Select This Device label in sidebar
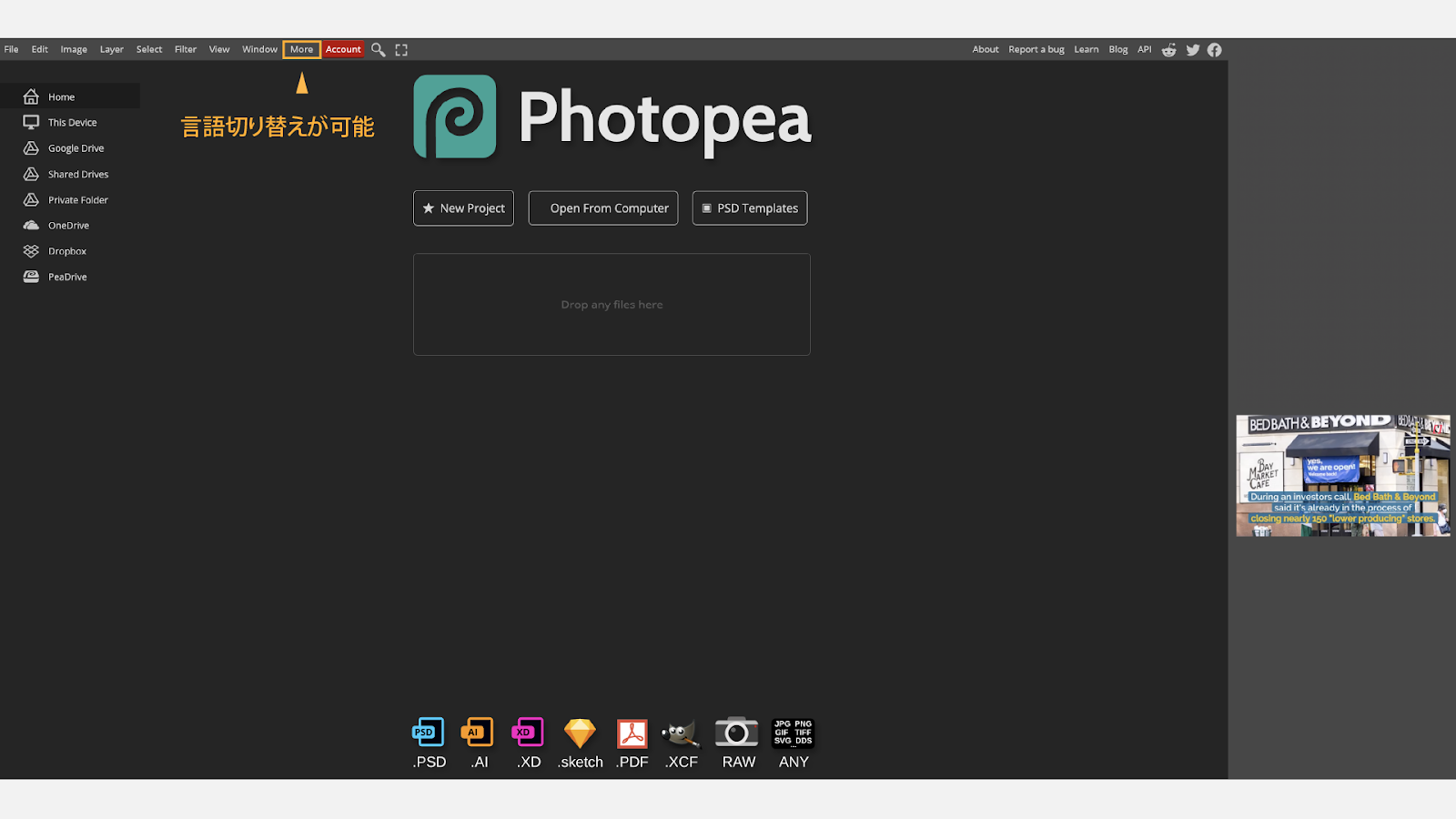The width and height of the screenshot is (1456, 819). (72, 123)
